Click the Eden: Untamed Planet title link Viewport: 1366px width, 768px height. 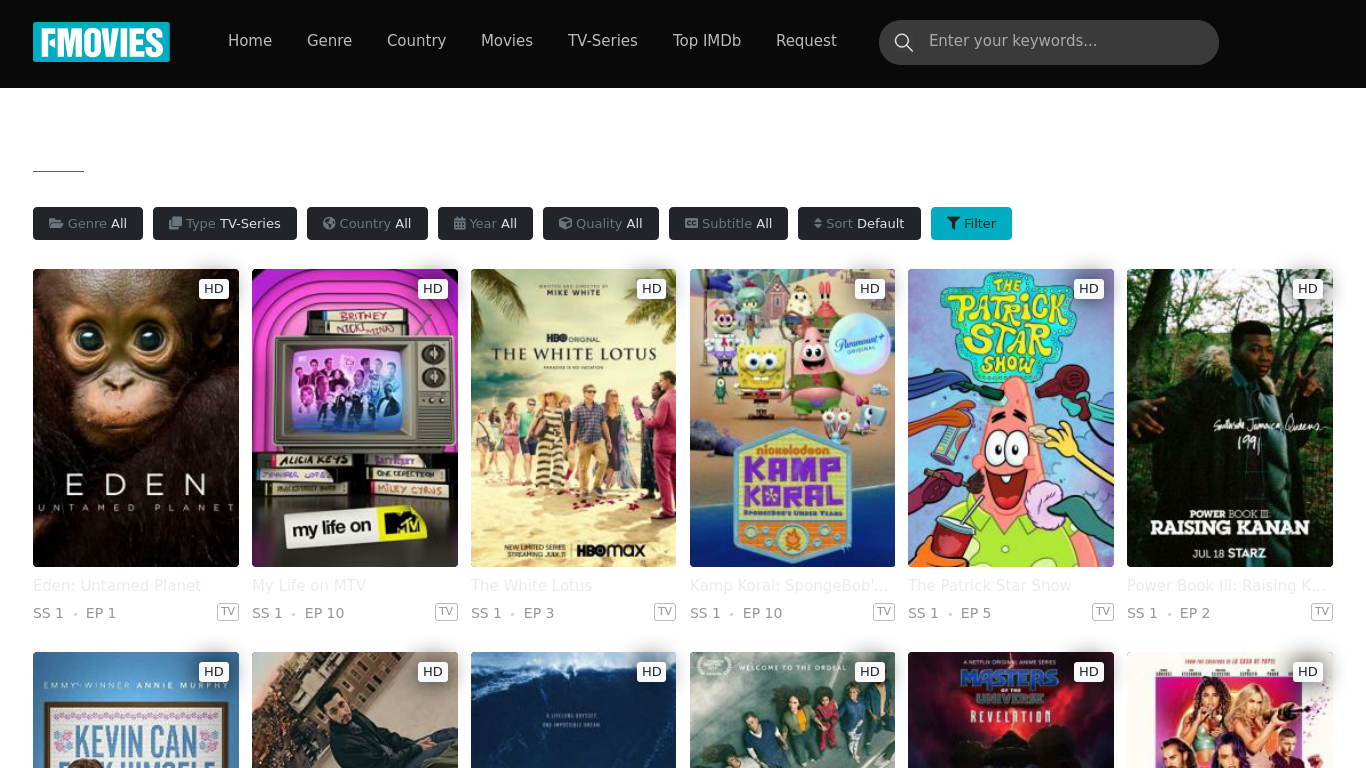click(x=117, y=585)
